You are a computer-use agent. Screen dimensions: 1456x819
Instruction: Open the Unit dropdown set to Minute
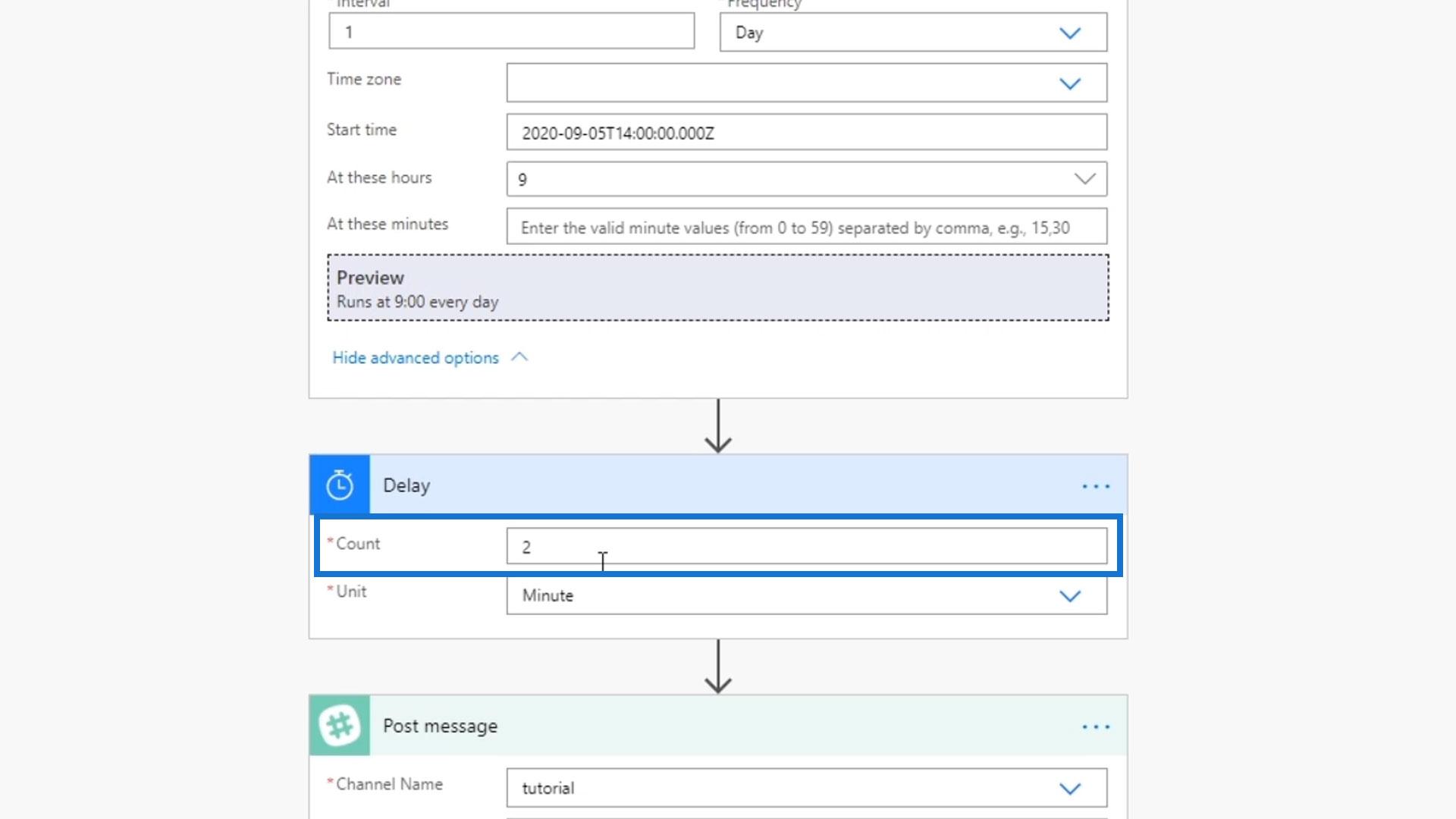tap(1069, 596)
